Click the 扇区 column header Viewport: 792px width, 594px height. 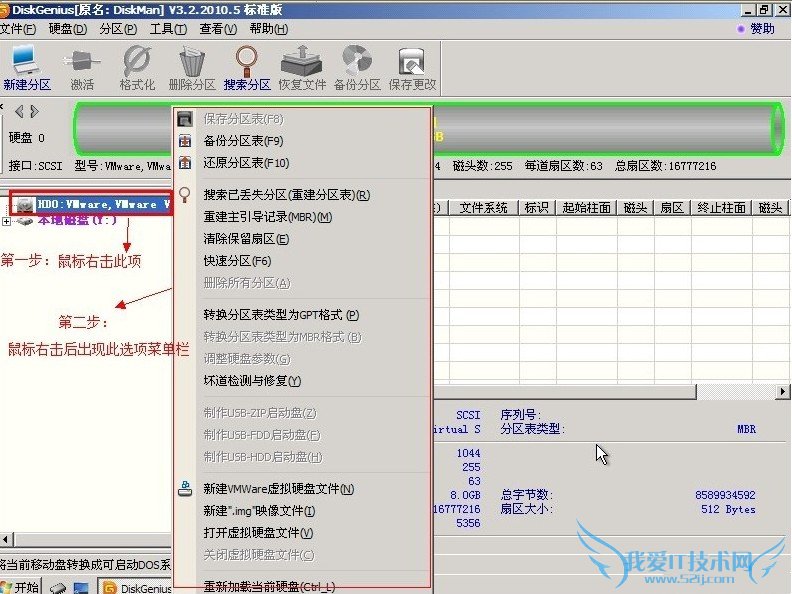(672, 208)
